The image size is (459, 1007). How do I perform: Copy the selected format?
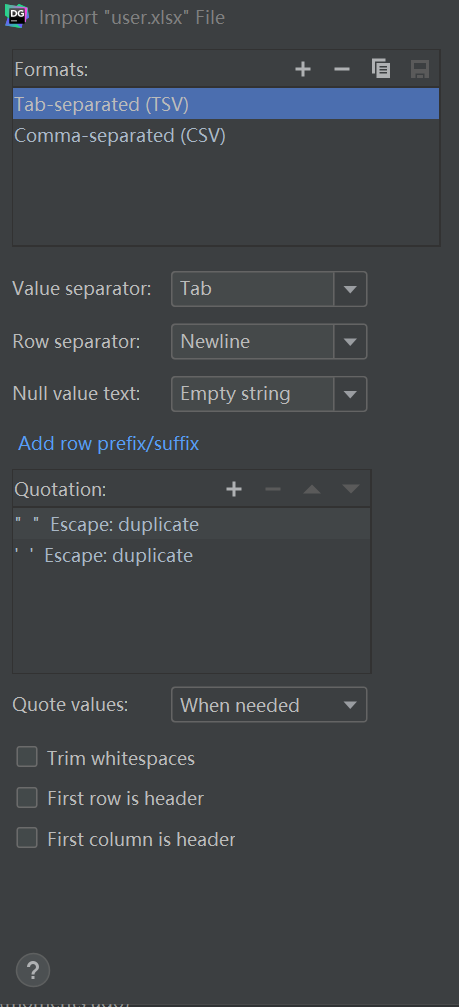coord(381,69)
